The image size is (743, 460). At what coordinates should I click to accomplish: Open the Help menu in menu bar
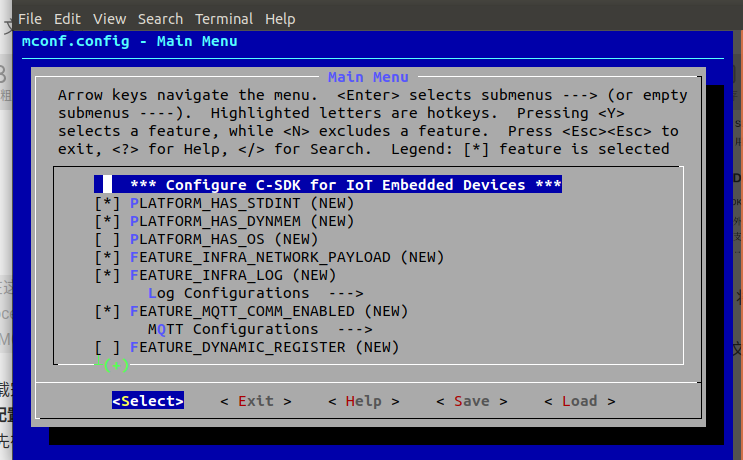(x=280, y=19)
